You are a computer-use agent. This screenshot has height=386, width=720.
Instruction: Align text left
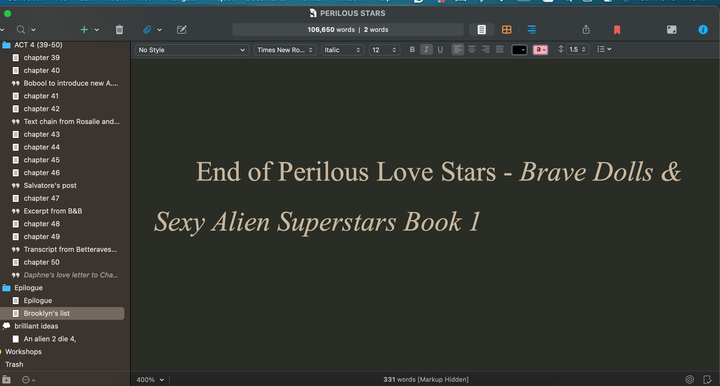(x=458, y=50)
